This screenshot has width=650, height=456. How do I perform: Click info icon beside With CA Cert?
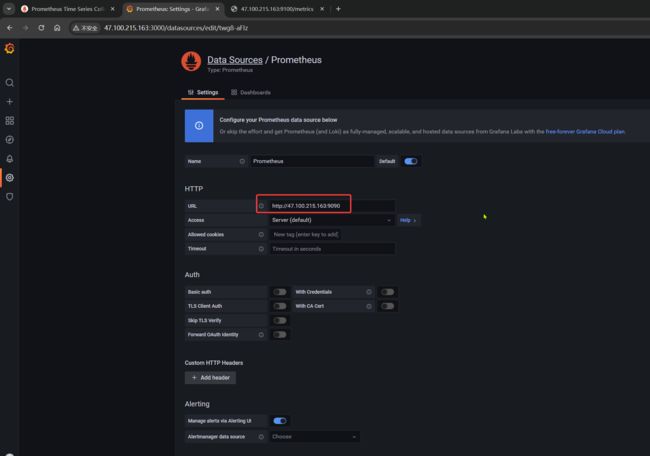369,306
